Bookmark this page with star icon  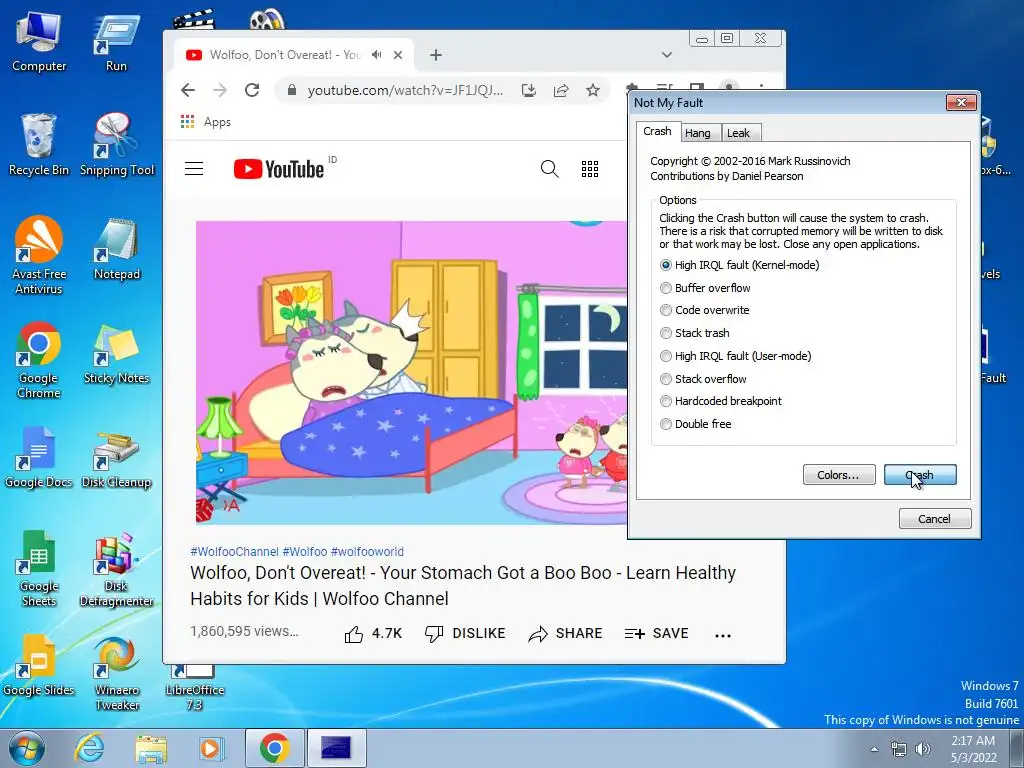592,90
